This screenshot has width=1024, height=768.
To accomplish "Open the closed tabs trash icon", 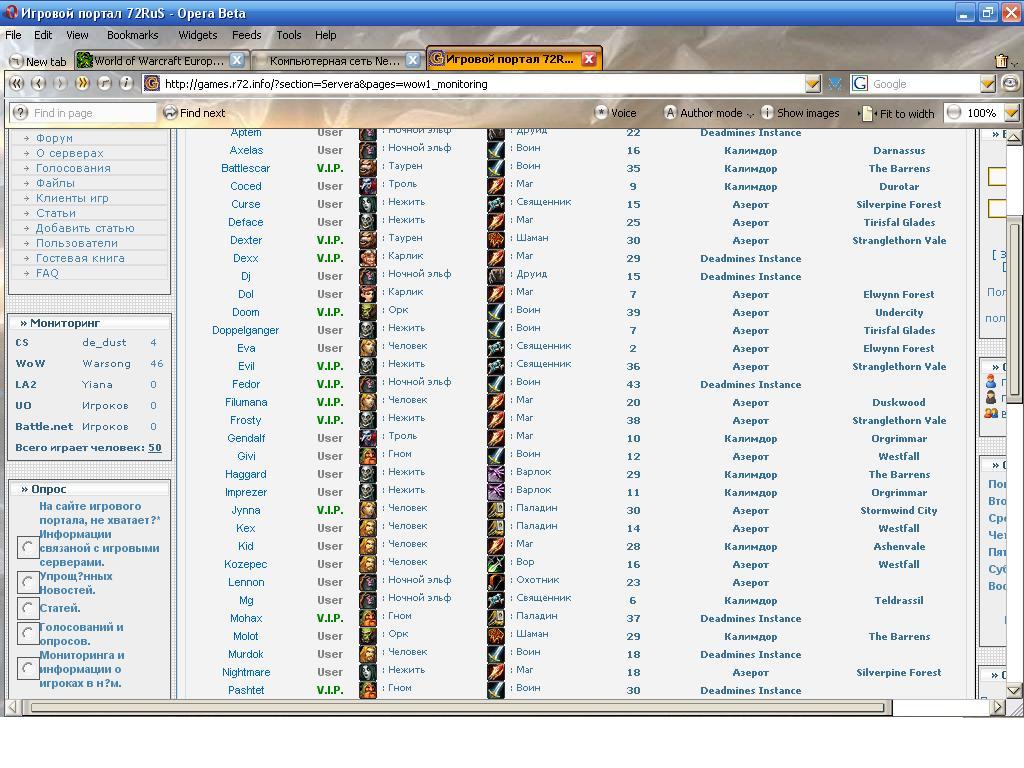I will click(x=1001, y=61).
